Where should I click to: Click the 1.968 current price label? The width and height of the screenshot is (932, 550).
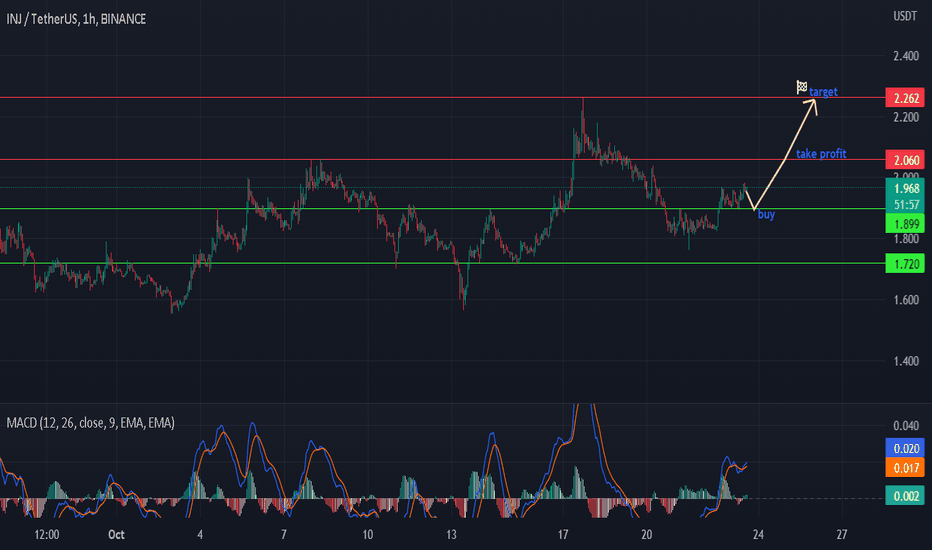[x=905, y=188]
